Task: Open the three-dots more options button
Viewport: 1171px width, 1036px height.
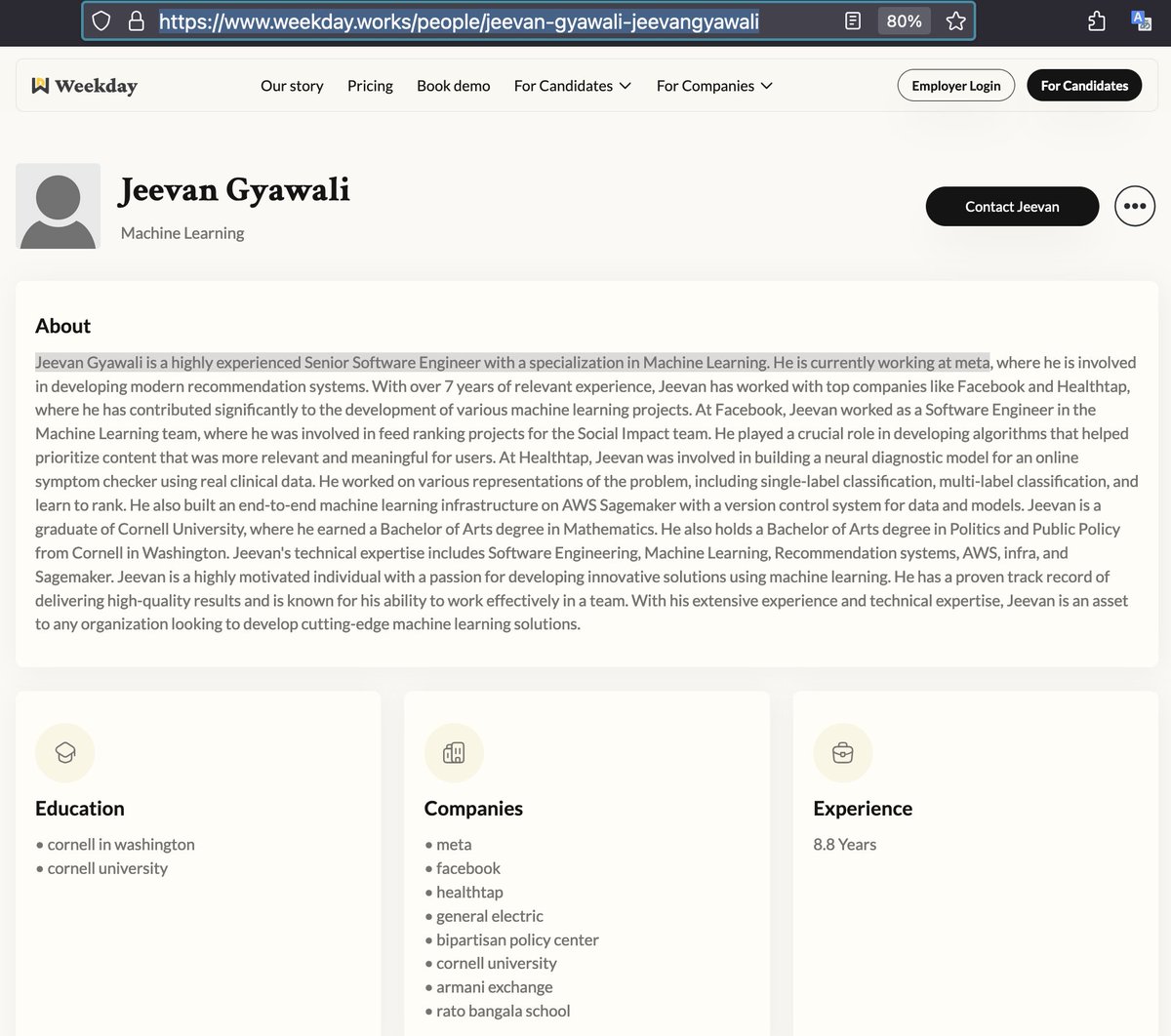Action: 1135,206
